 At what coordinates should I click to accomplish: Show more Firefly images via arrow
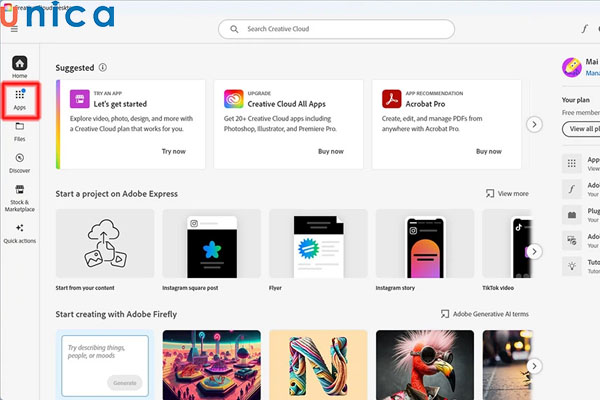pyautogui.click(x=535, y=366)
